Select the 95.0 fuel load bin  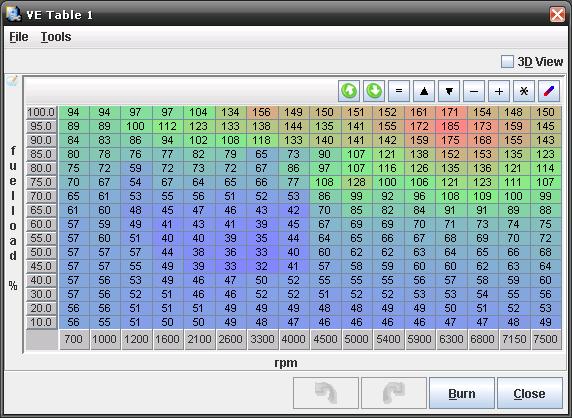point(41,126)
